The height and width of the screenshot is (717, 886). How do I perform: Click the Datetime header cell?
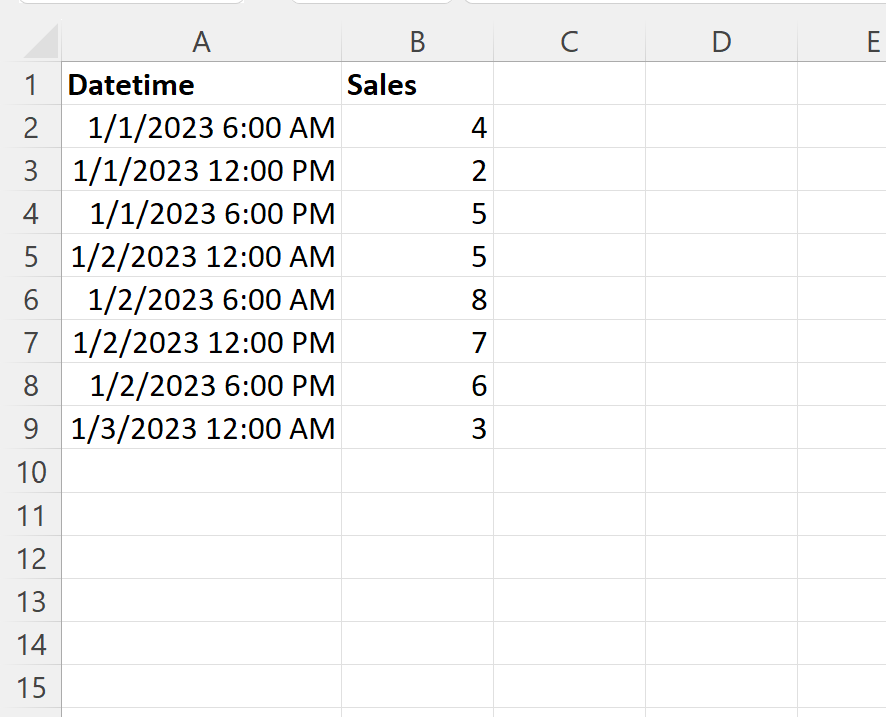tap(201, 85)
